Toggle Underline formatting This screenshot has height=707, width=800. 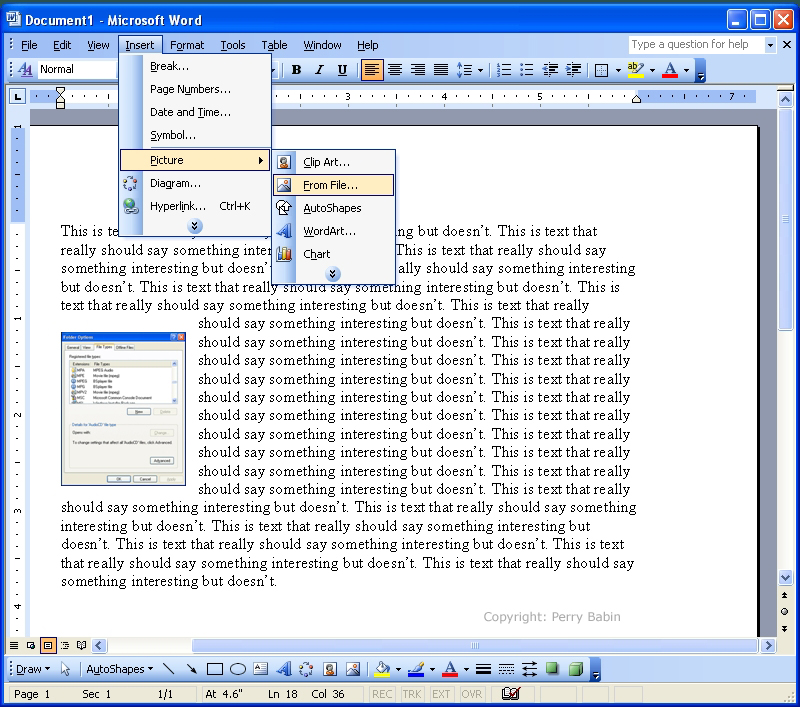tap(342, 69)
